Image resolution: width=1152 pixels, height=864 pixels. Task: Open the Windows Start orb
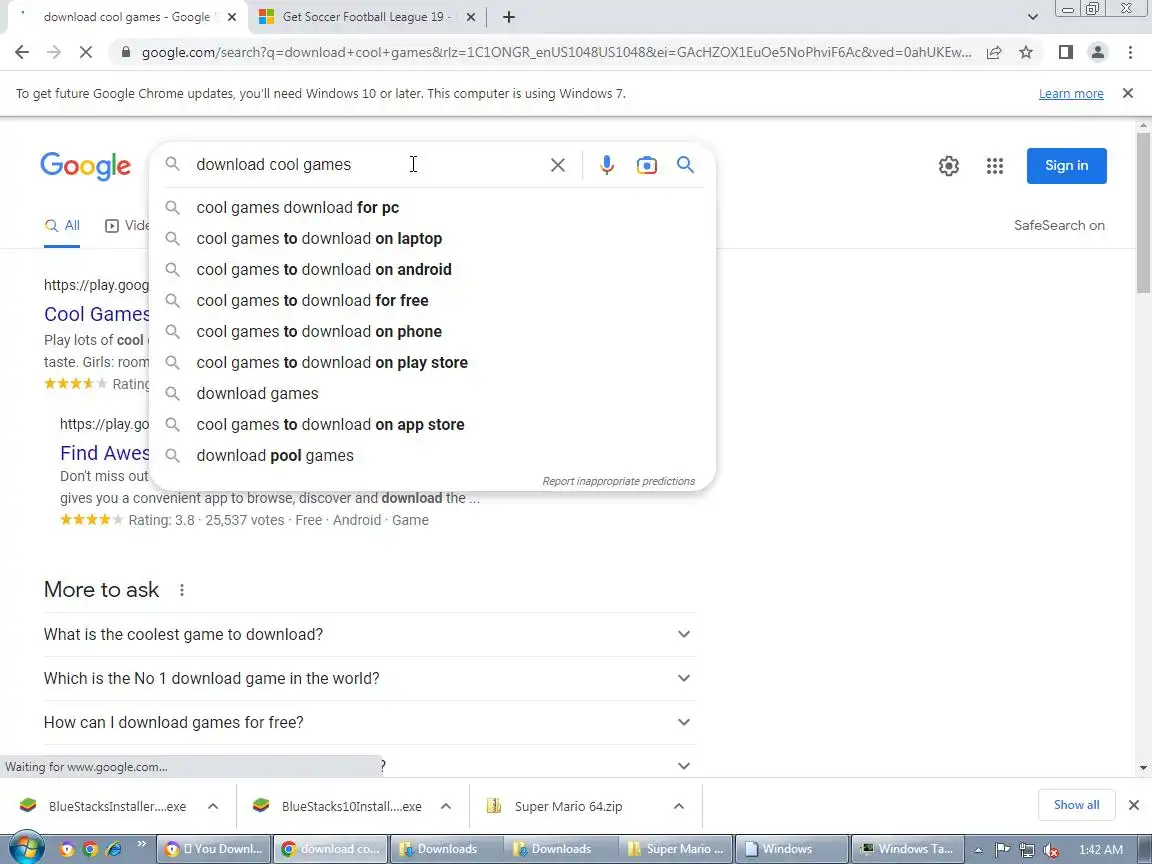coord(25,849)
